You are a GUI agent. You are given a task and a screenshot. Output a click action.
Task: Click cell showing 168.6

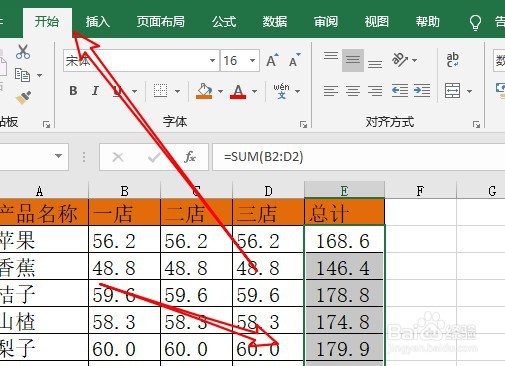(x=344, y=239)
